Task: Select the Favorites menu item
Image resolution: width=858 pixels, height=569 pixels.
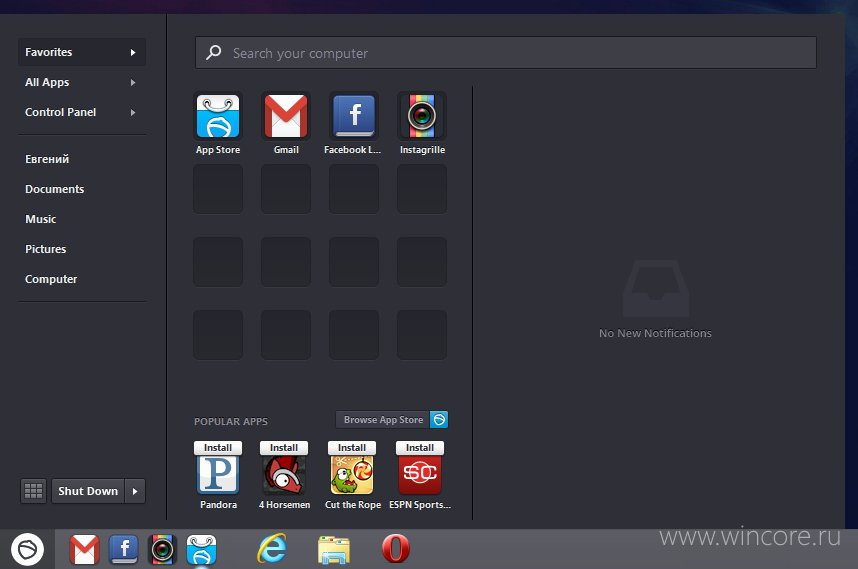Action: [82, 52]
